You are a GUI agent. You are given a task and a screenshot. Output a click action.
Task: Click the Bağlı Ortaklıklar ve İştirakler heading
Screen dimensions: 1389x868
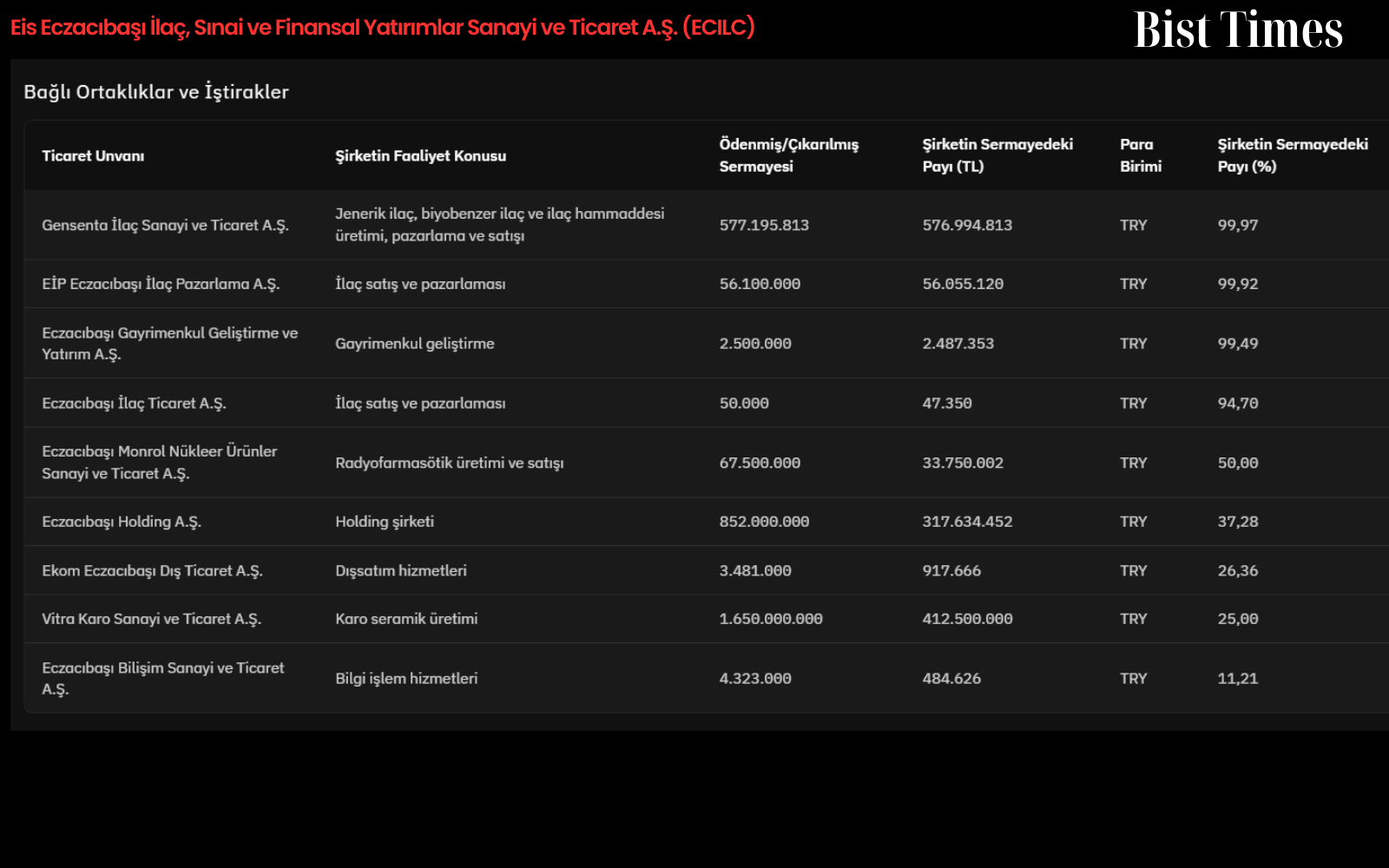click(156, 91)
